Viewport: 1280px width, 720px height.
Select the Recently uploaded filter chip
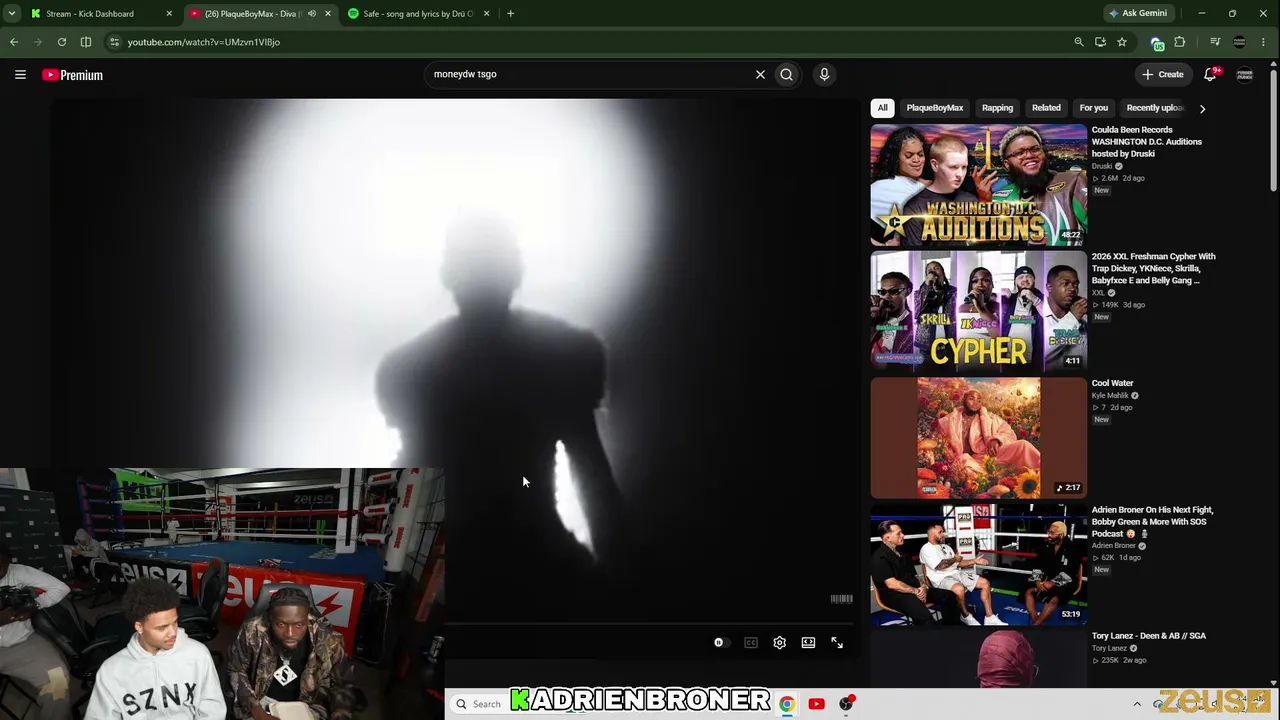[1154, 108]
